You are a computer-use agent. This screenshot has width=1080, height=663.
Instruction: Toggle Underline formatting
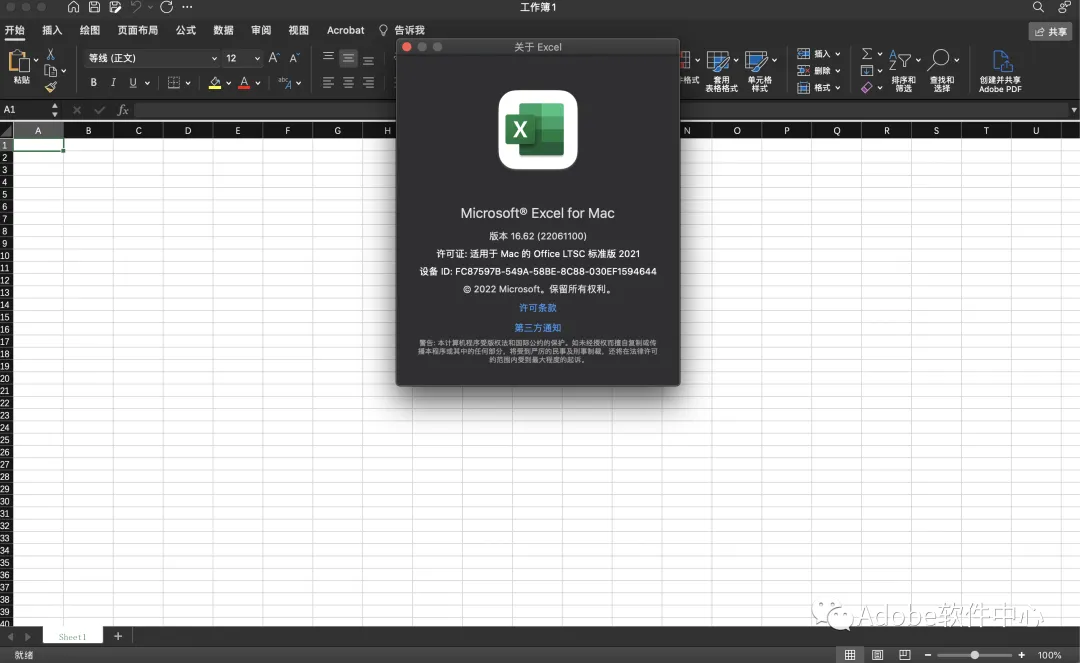tap(133, 83)
